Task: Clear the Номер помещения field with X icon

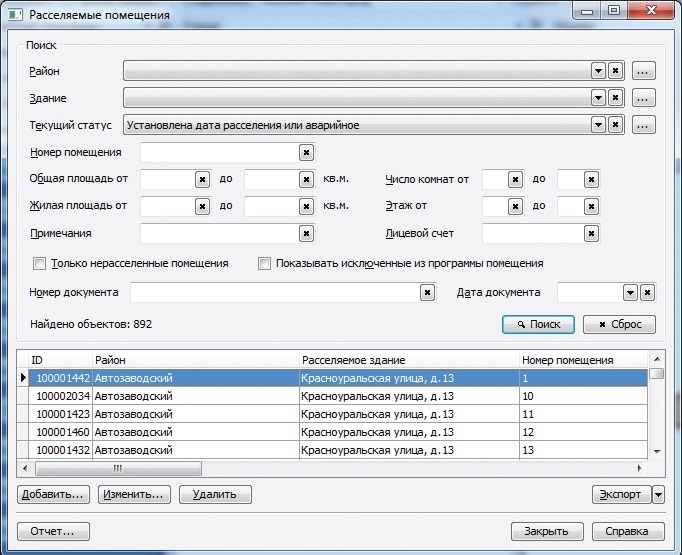Action: (x=306, y=152)
